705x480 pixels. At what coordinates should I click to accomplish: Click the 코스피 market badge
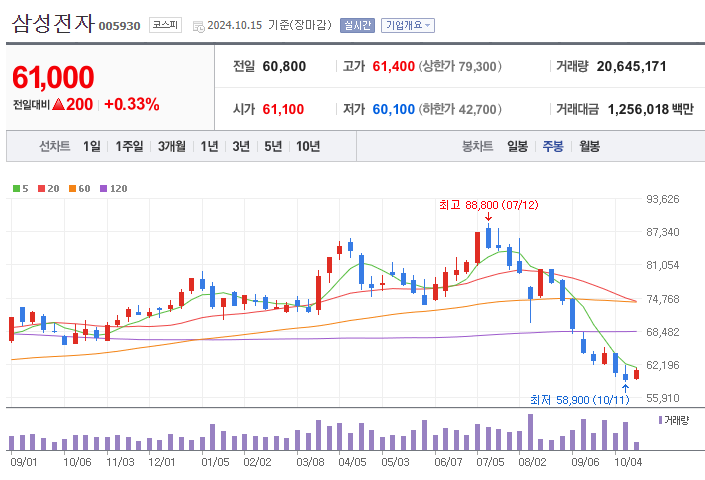(x=165, y=25)
